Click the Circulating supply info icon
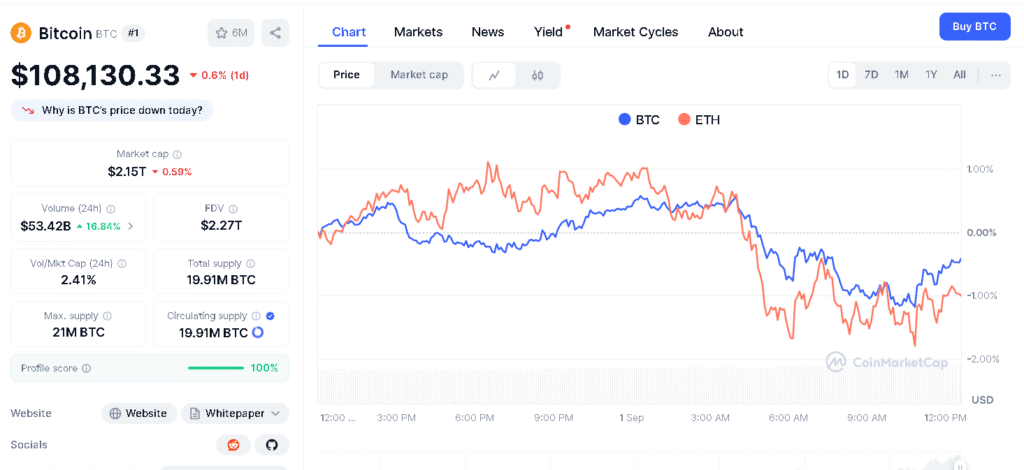The height and width of the screenshot is (470, 1024). click(257, 316)
